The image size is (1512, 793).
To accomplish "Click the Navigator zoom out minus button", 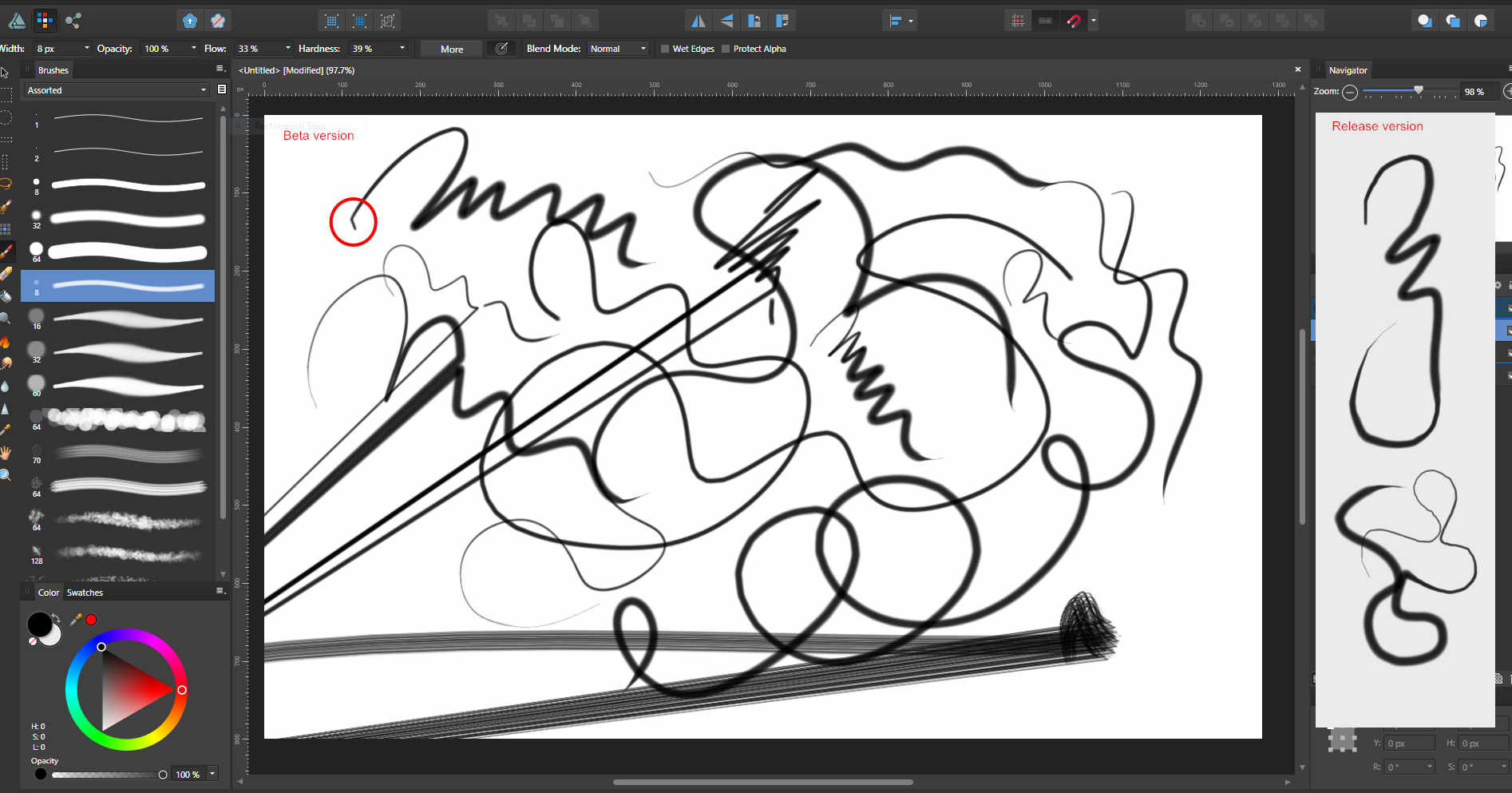I will pos(1349,93).
